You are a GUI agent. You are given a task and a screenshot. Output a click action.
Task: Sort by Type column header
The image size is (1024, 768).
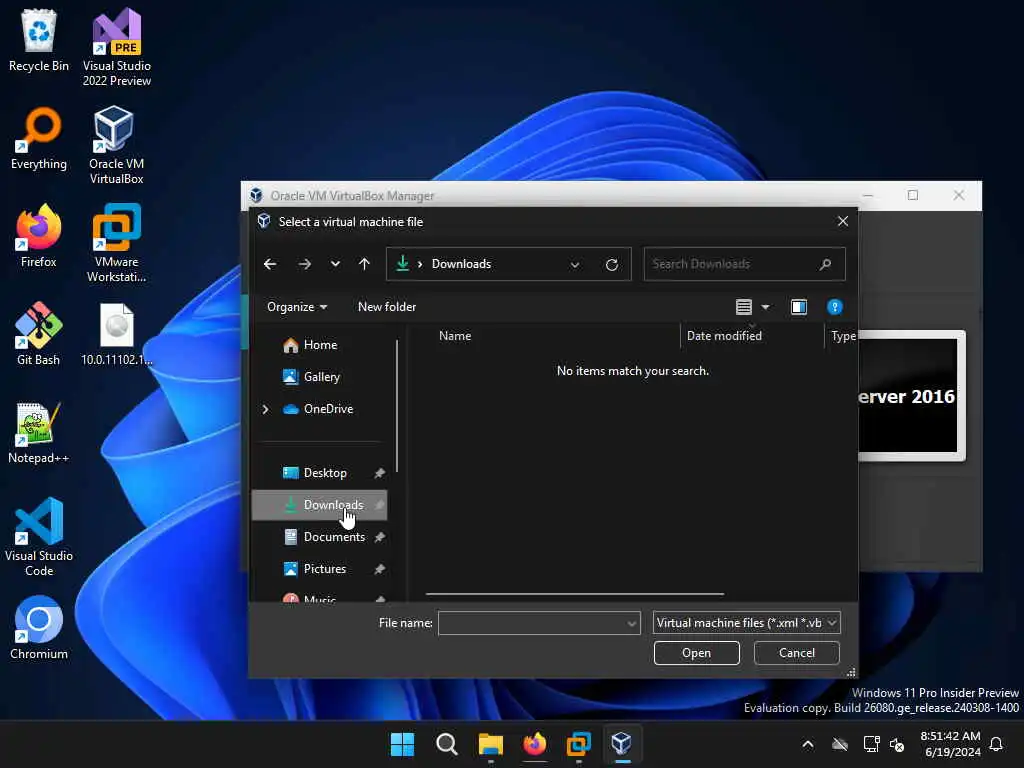(842, 336)
